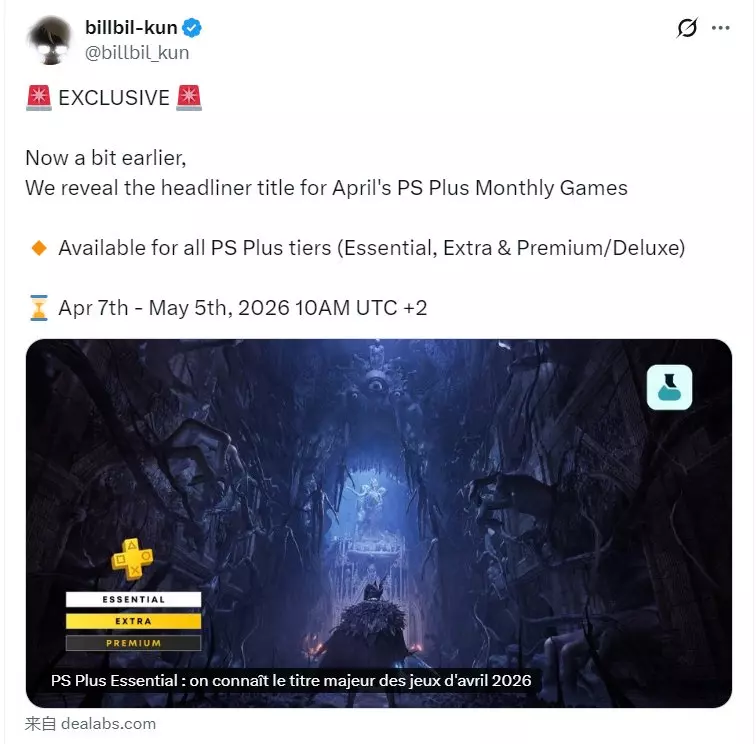Click the Dealabs flask logo icon
The width and height of the screenshot is (756, 744).
point(669,387)
